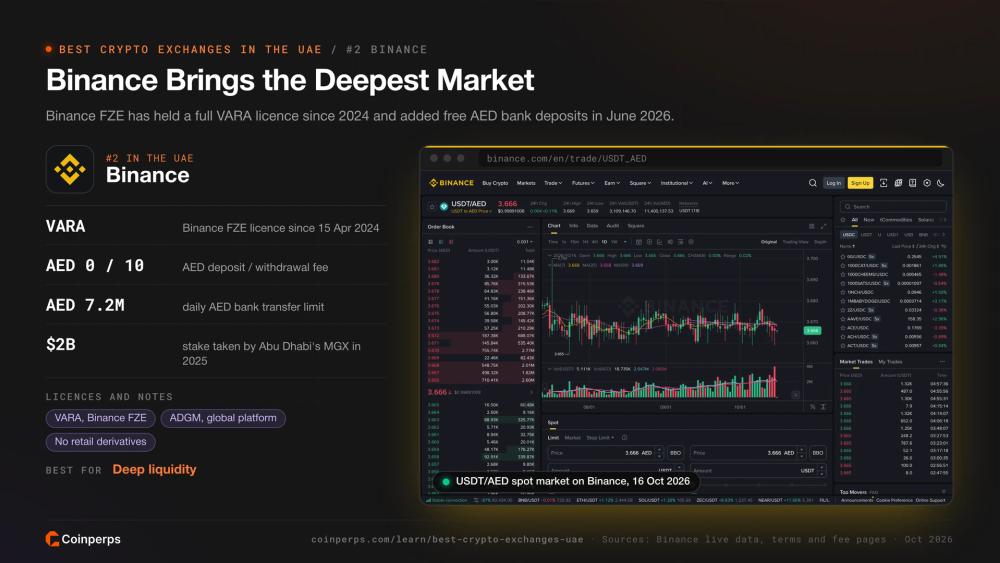This screenshot has width=1000, height=563.
Task: Open Buy Crypto in the nav bar
Action: tap(495, 183)
